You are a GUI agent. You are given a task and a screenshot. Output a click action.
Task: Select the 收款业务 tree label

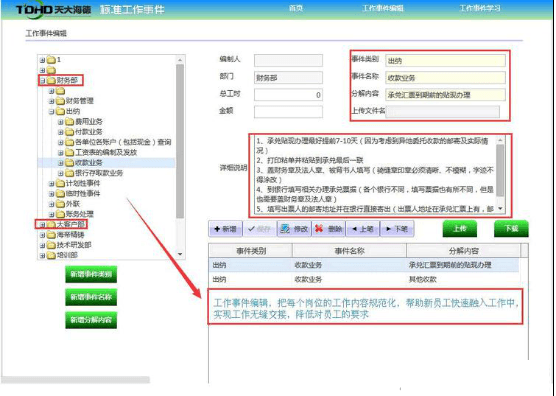[89, 163]
